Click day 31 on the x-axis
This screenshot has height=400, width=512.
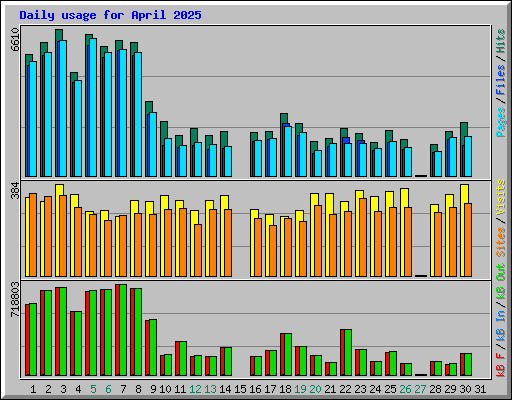point(480,389)
